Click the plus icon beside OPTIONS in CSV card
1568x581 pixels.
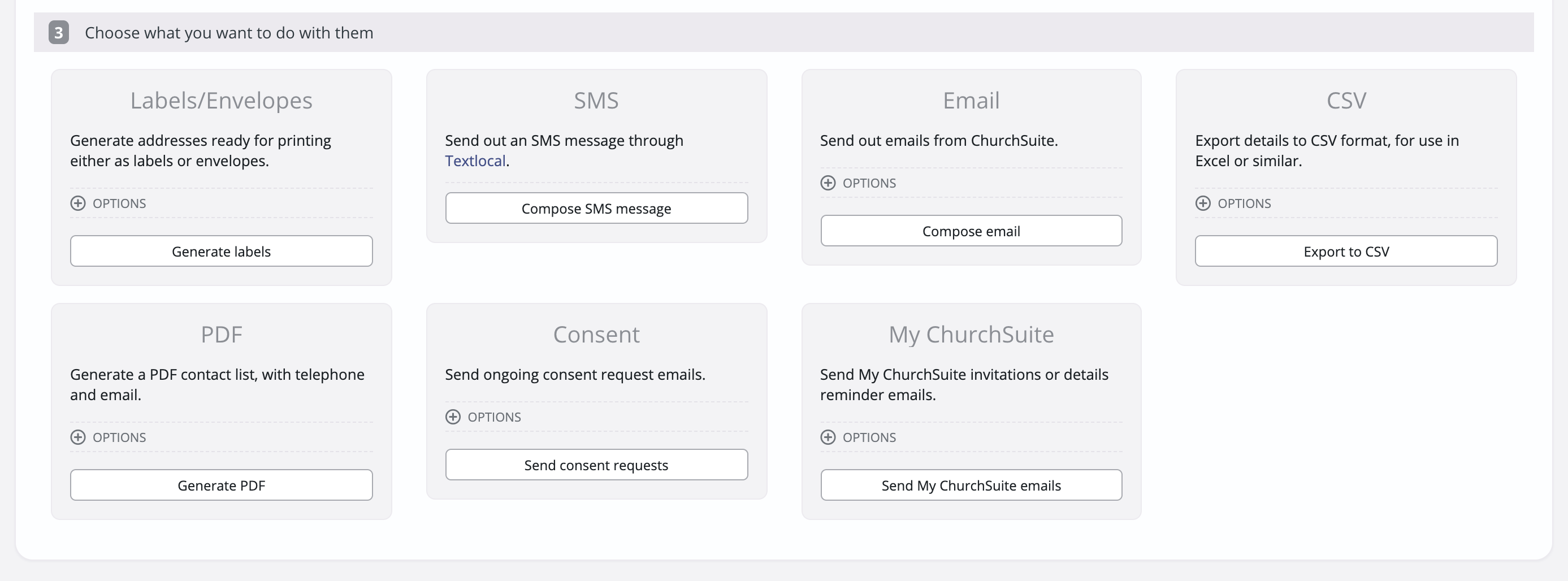coord(1203,203)
